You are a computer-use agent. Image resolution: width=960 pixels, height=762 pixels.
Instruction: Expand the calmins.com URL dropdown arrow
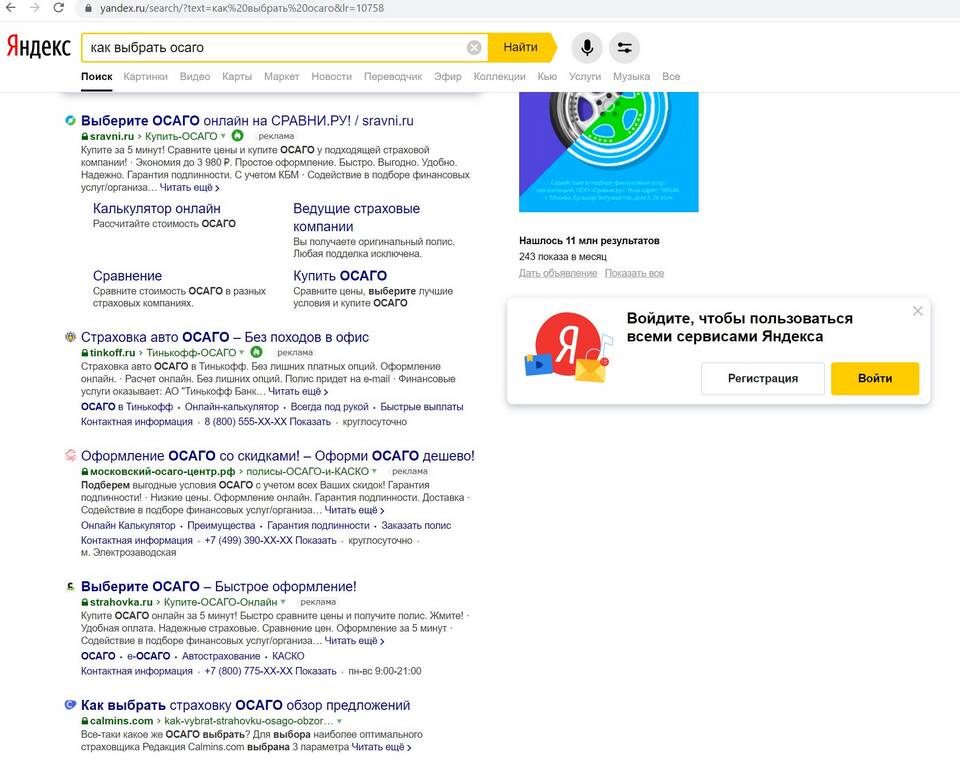339,721
